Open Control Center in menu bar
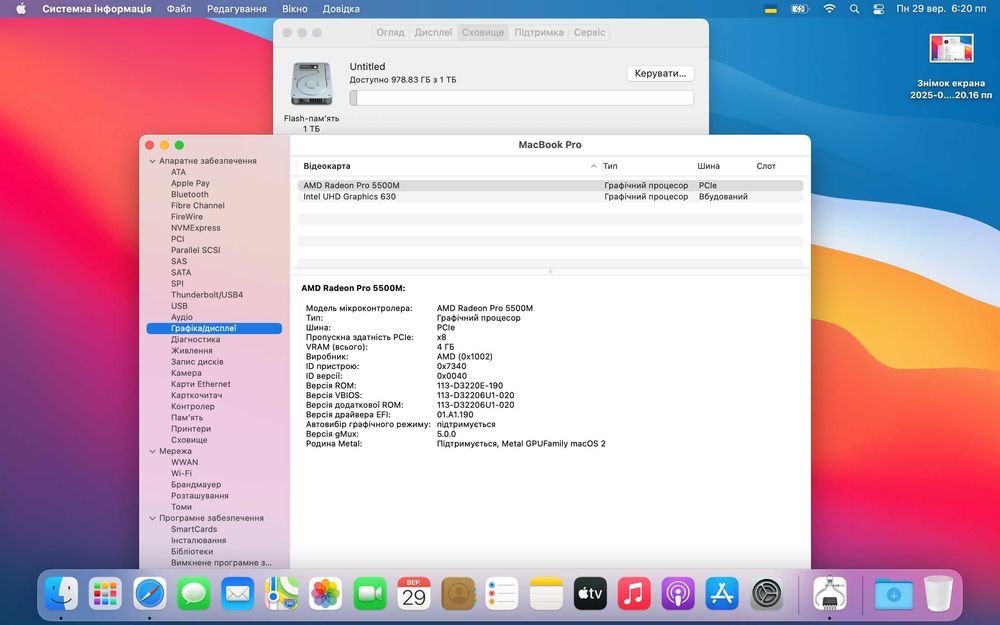Image resolution: width=1000 pixels, height=625 pixels. click(x=879, y=8)
